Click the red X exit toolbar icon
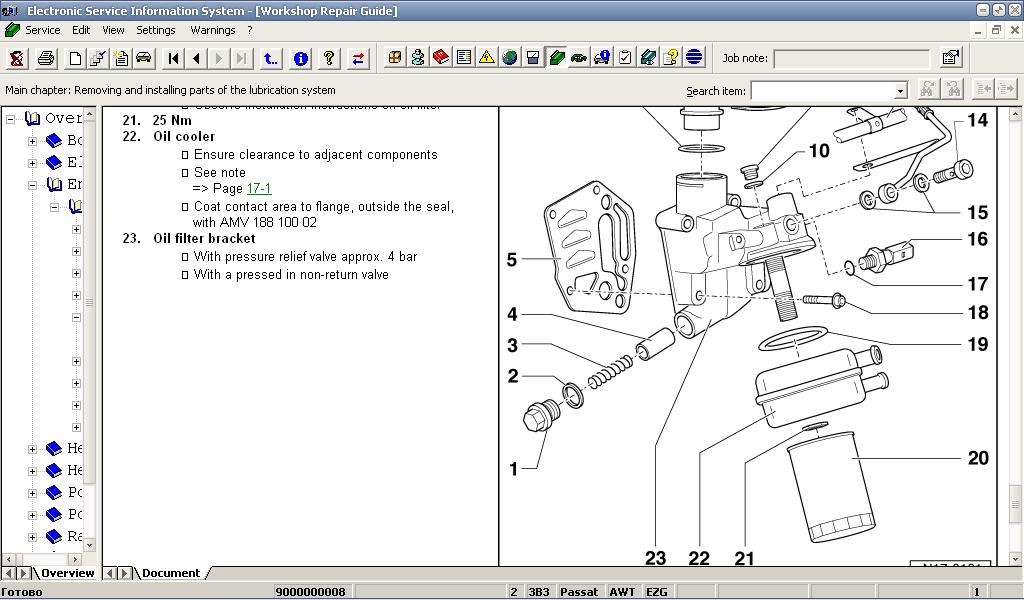 pyautogui.click(x=17, y=58)
